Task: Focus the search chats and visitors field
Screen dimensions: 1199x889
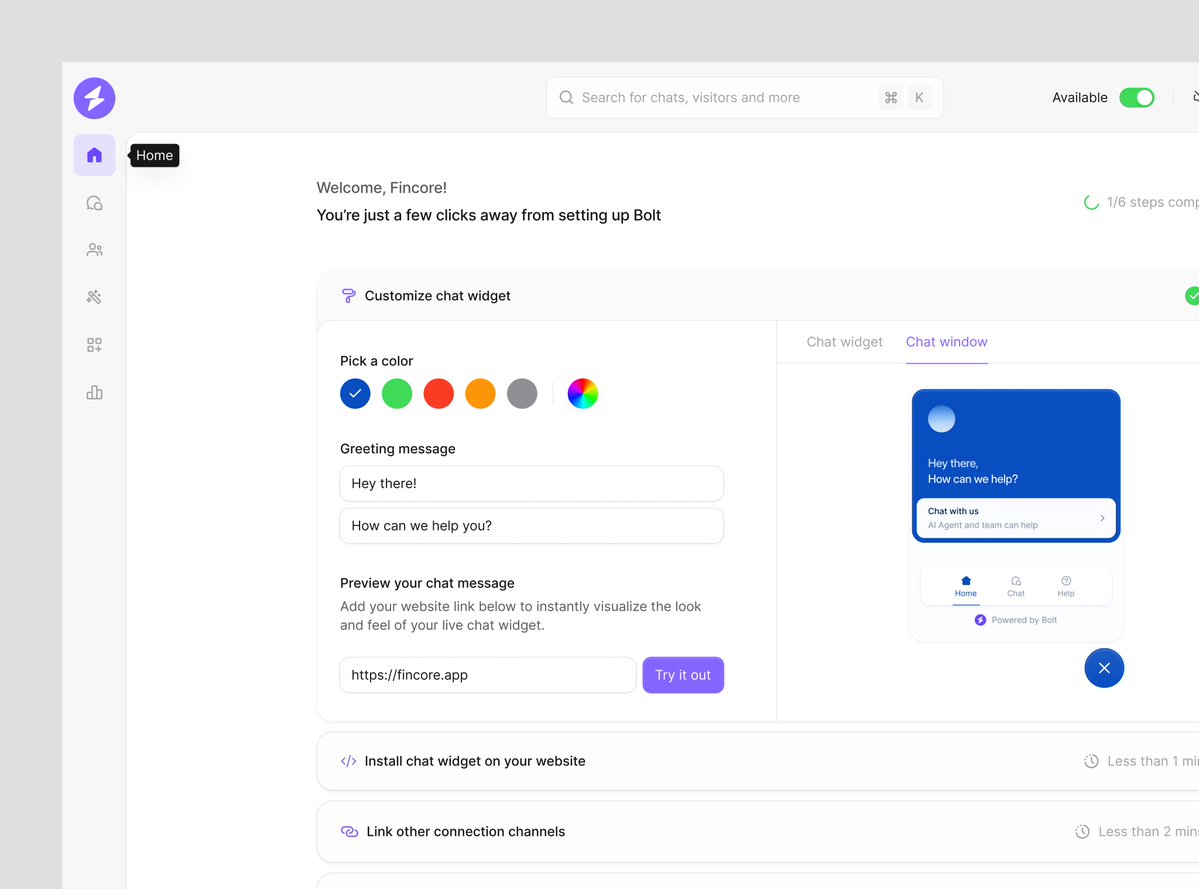Action: pos(745,98)
